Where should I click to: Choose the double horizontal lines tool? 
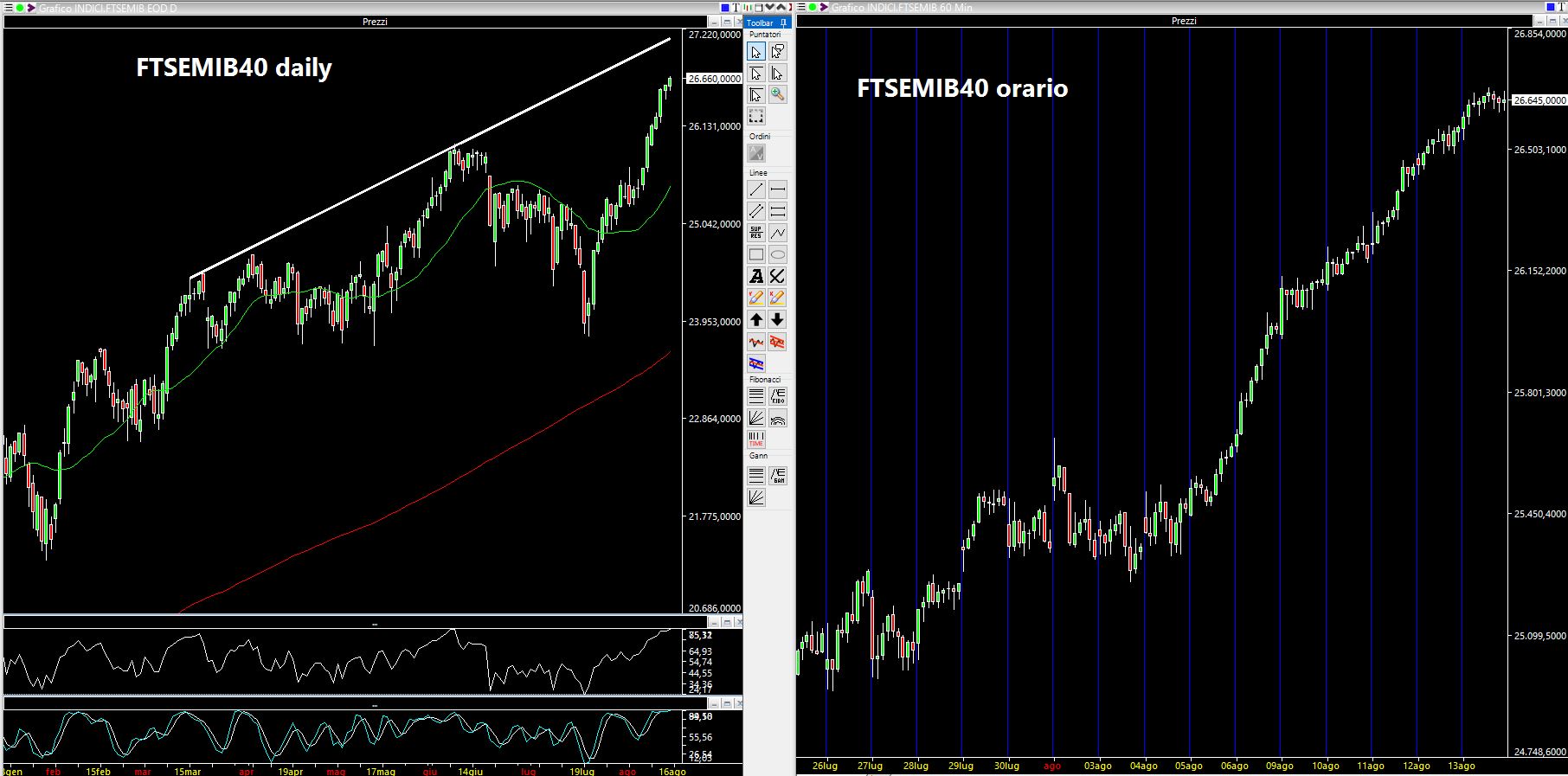[x=778, y=211]
